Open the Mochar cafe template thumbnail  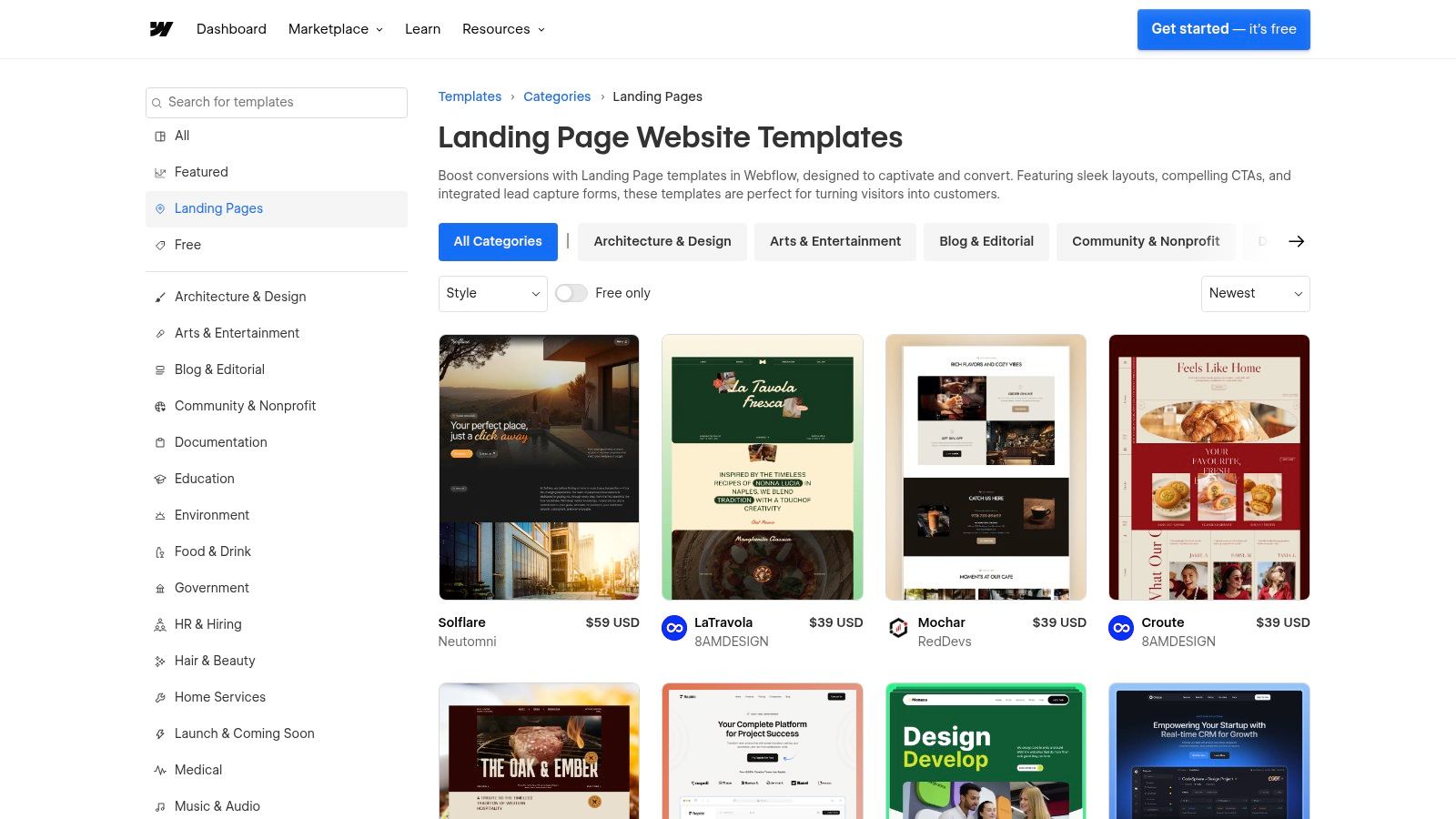[986, 468]
